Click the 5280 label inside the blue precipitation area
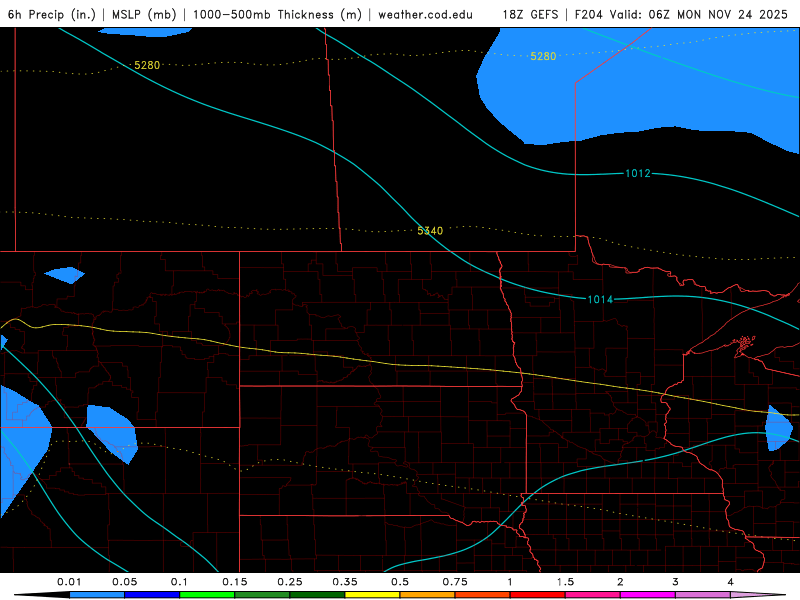 pos(543,56)
